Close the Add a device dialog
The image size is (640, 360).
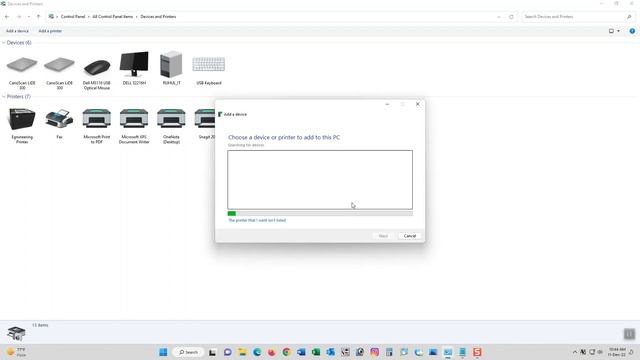[x=418, y=104]
